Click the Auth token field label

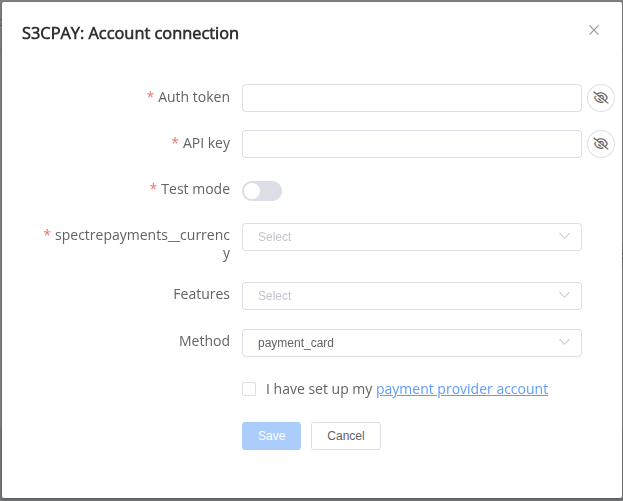[194, 97]
